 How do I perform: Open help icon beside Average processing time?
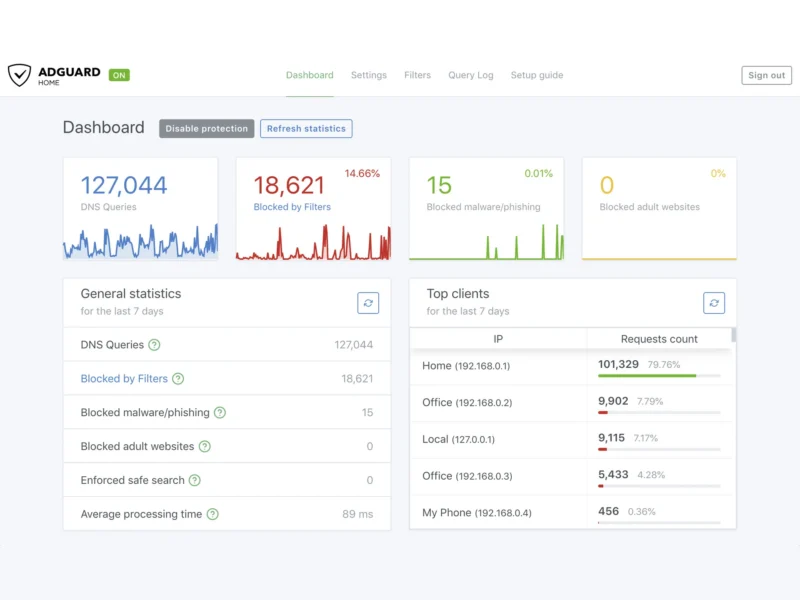coord(213,514)
